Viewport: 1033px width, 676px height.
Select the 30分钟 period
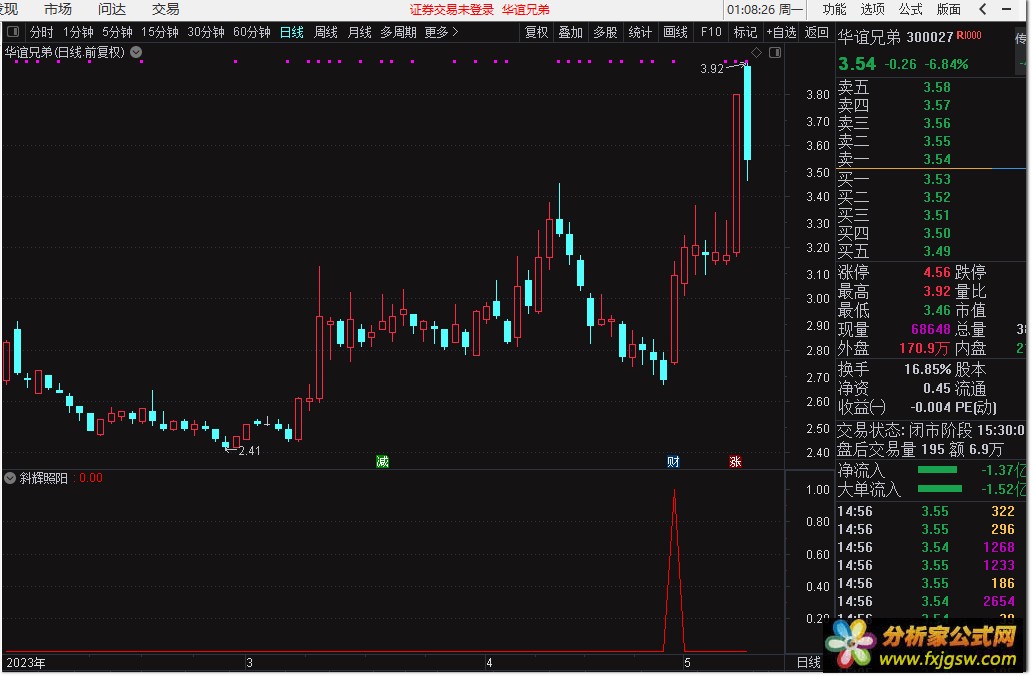pyautogui.click(x=206, y=32)
